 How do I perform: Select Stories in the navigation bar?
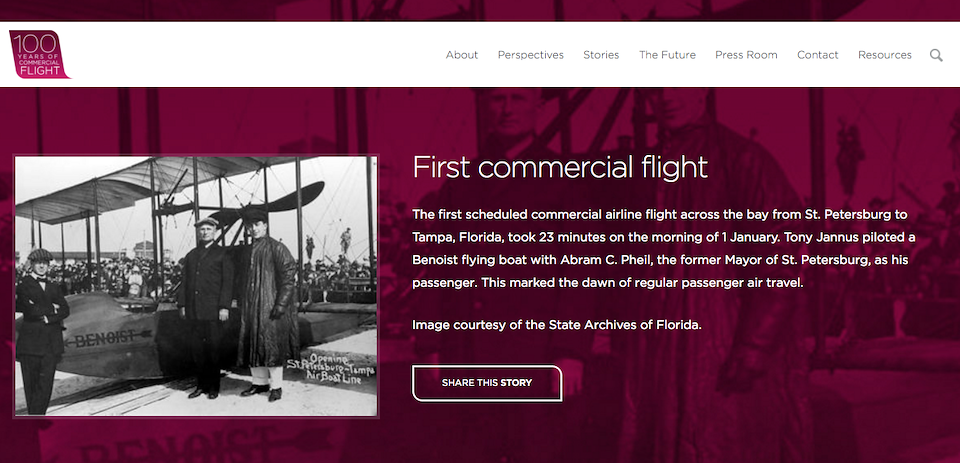601,55
